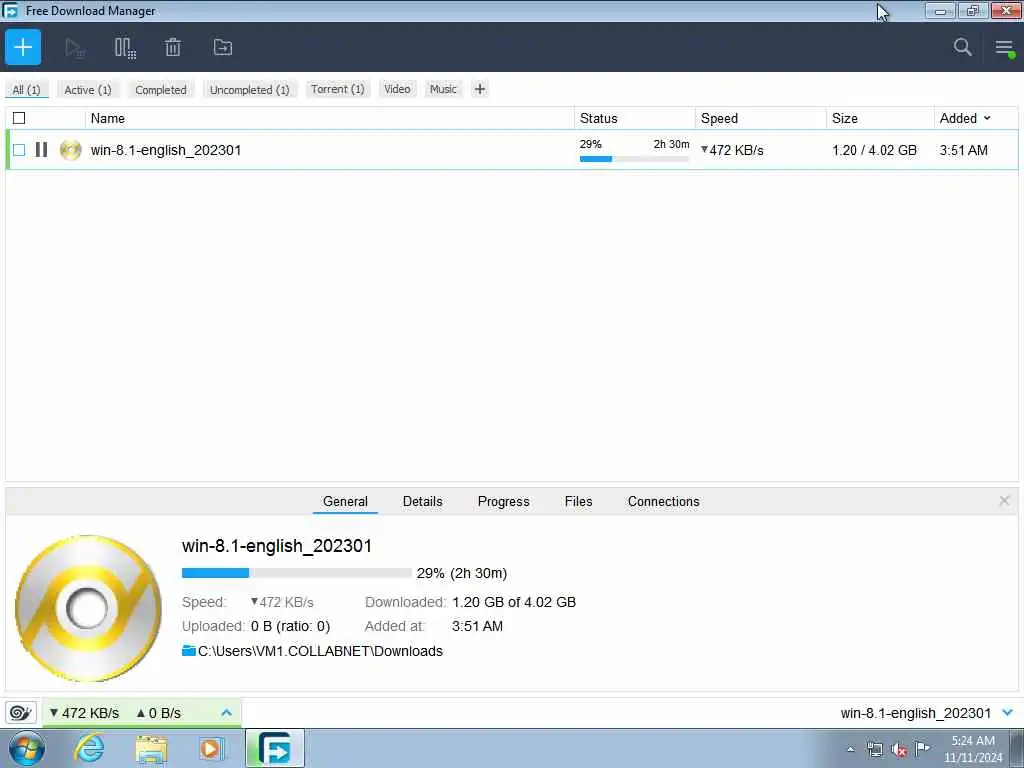Open Windows Media Player from taskbar
Screen dimensions: 1024x768
(x=211, y=748)
